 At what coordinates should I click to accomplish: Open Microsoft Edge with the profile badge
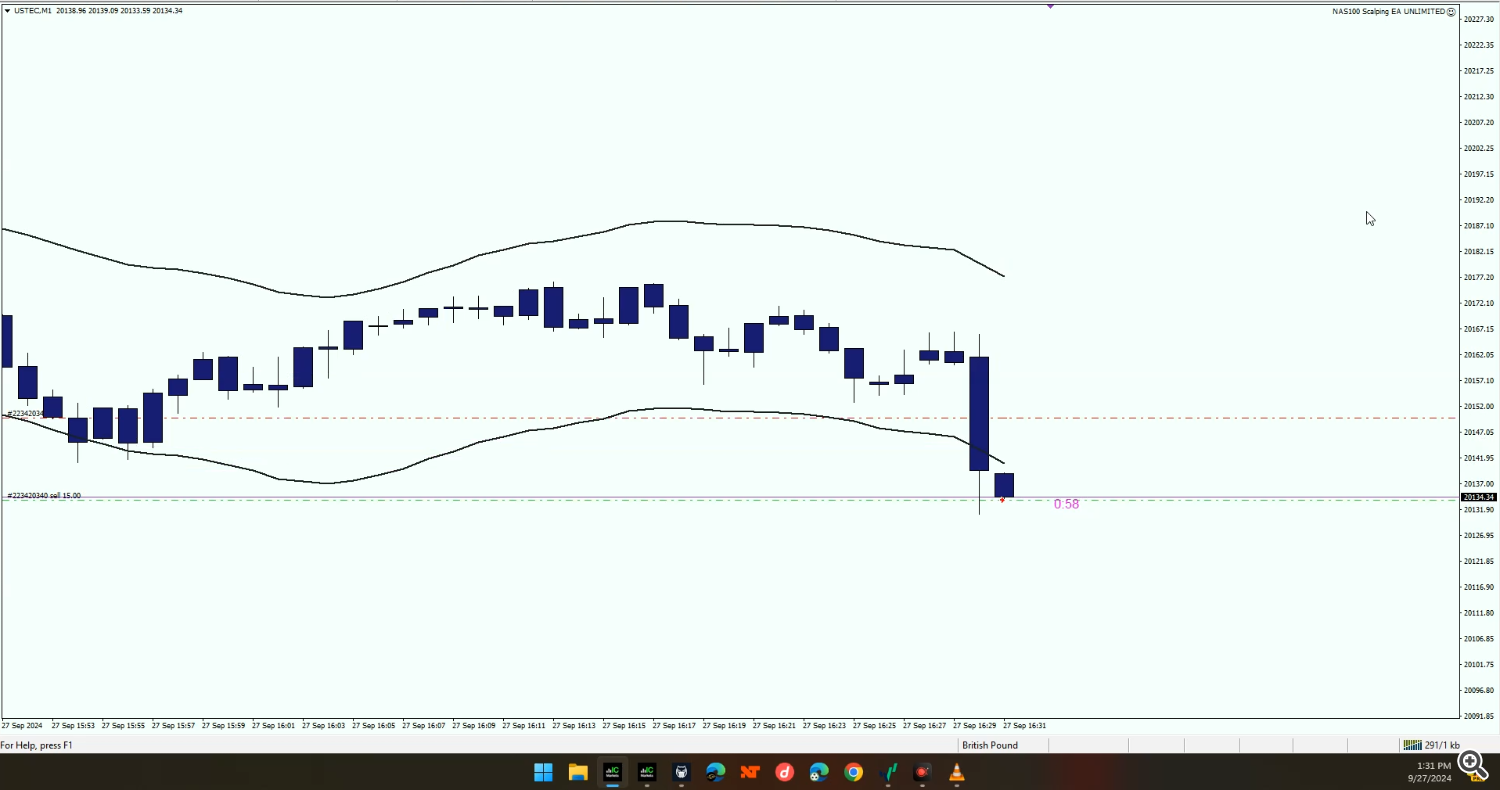[x=716, y=772]
